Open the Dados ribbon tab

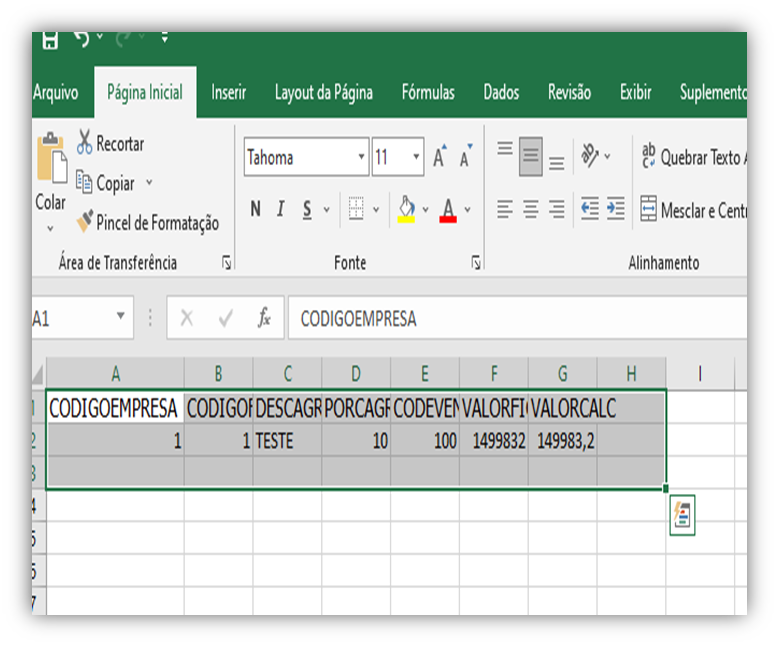[501, 92]
